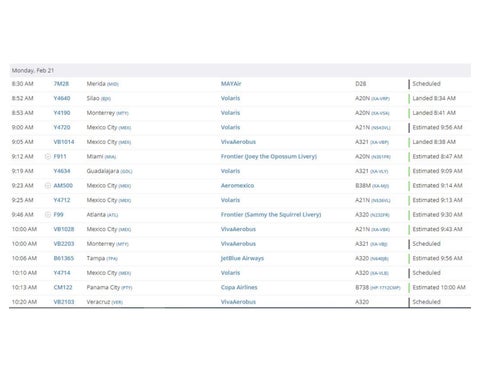
Task: Click flight VB1028 link
Action: pos(64,229)
